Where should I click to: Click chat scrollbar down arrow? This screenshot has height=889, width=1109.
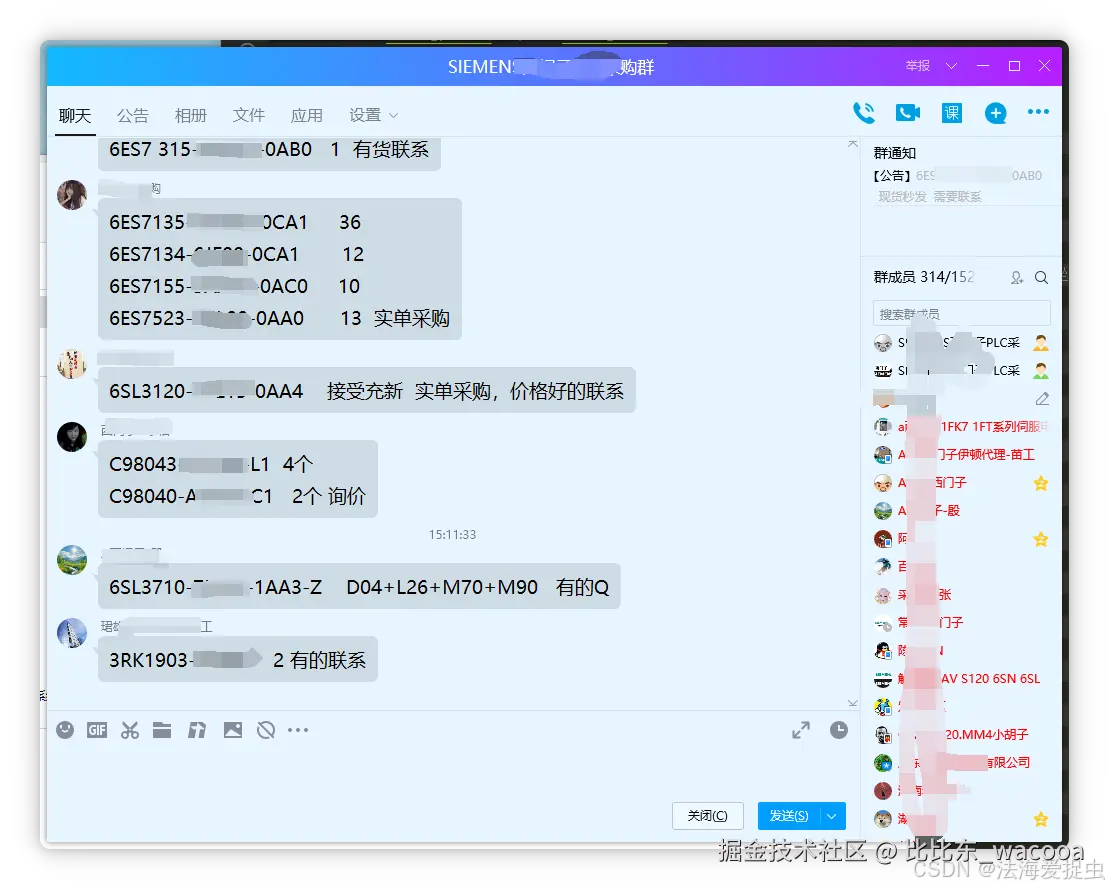pos(852,703)
